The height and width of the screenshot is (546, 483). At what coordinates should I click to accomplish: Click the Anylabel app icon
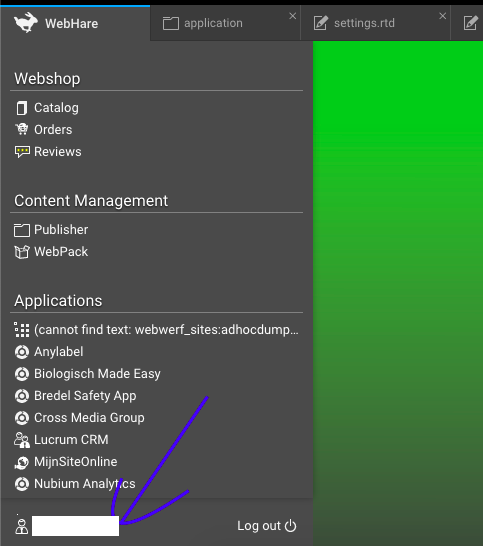22,352
